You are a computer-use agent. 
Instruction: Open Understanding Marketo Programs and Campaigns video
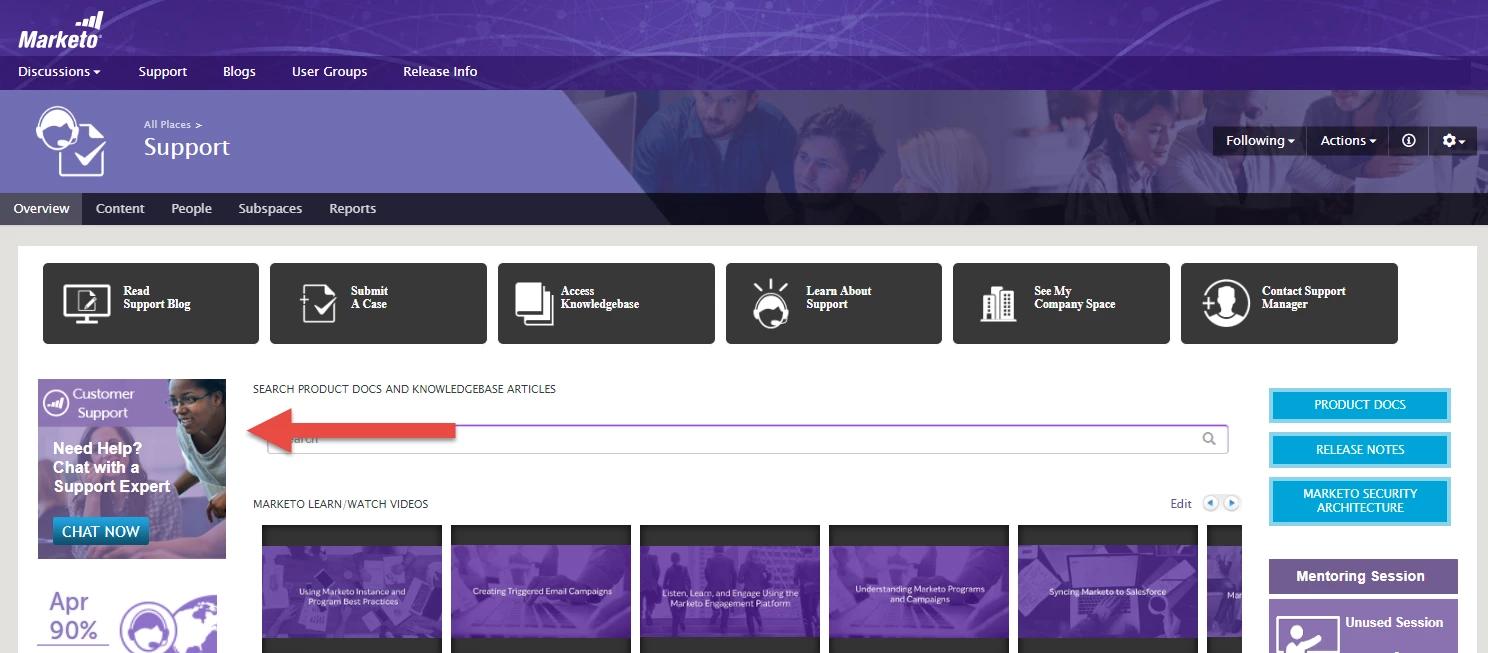click(x=919, y=589)
